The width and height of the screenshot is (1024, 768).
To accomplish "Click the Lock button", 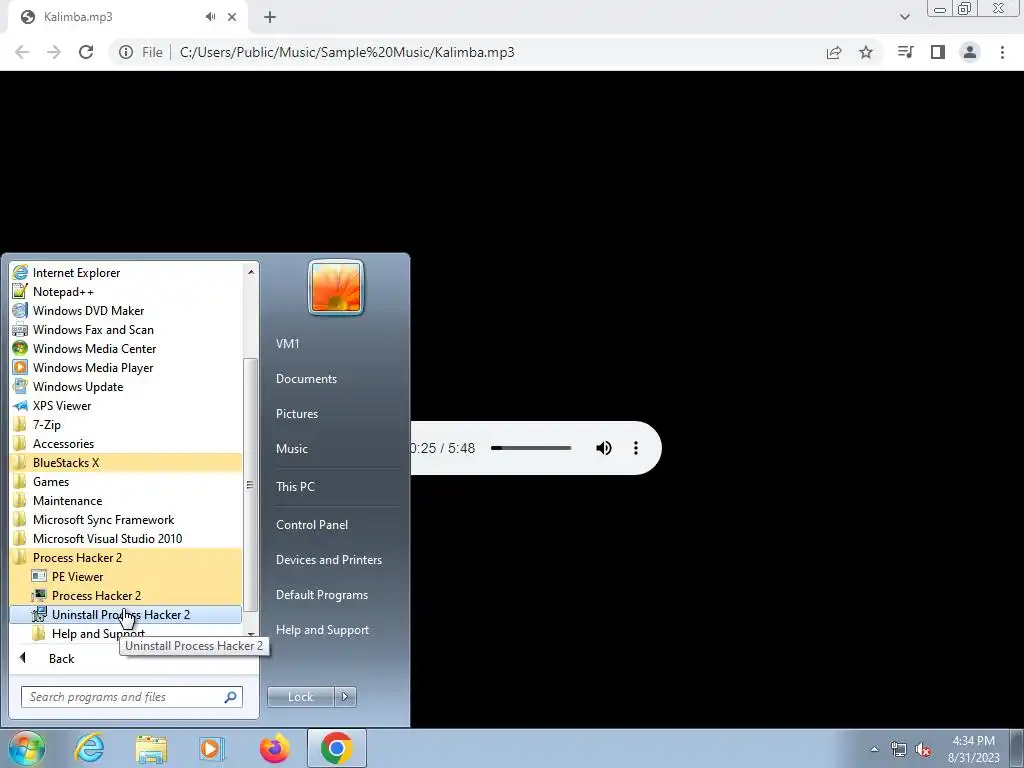I will tap(301, 697).
